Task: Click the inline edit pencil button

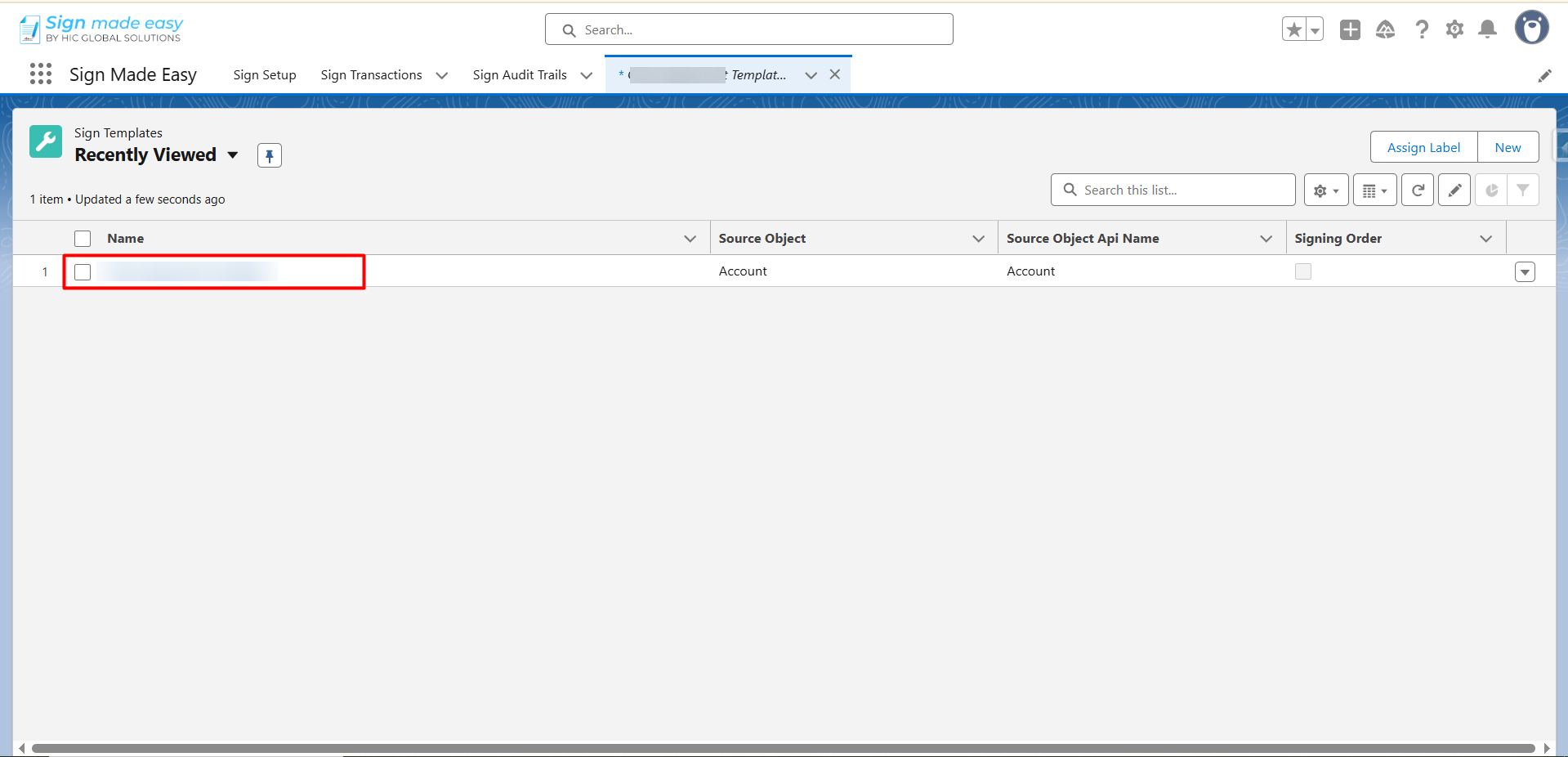Action: 1454,190
